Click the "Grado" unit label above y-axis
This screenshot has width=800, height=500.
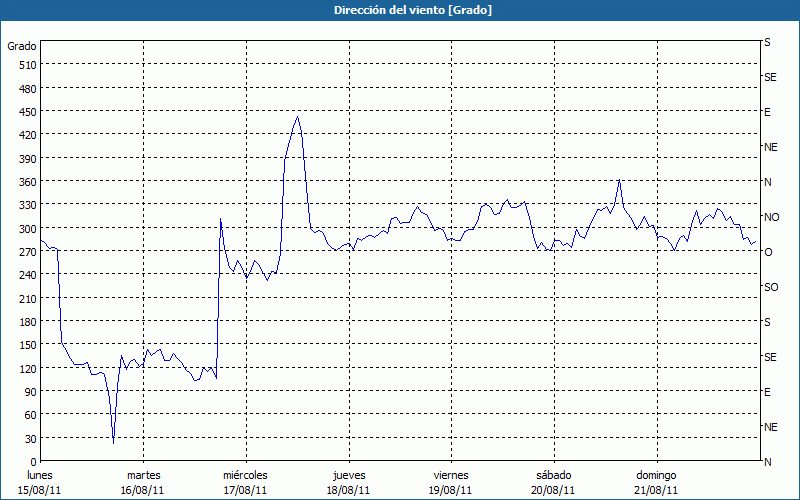[22, 46]
